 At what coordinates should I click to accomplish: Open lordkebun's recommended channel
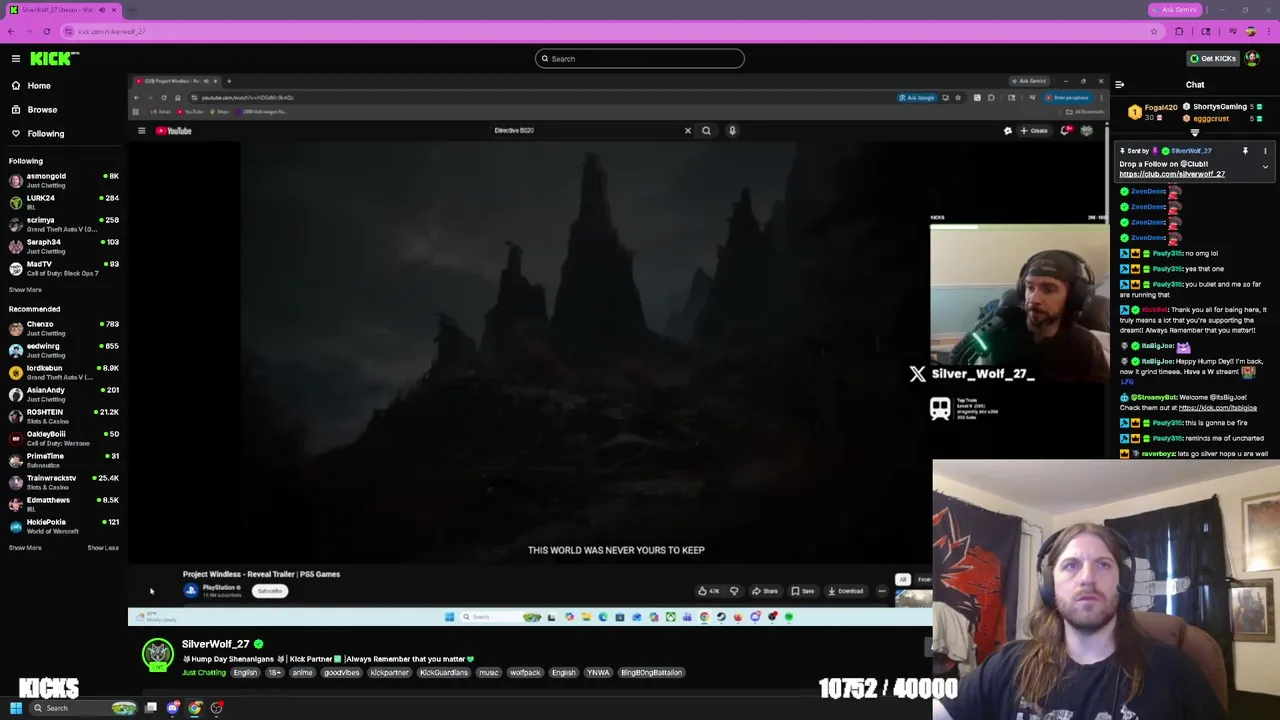pyautogui.click(x=64, y=372)
